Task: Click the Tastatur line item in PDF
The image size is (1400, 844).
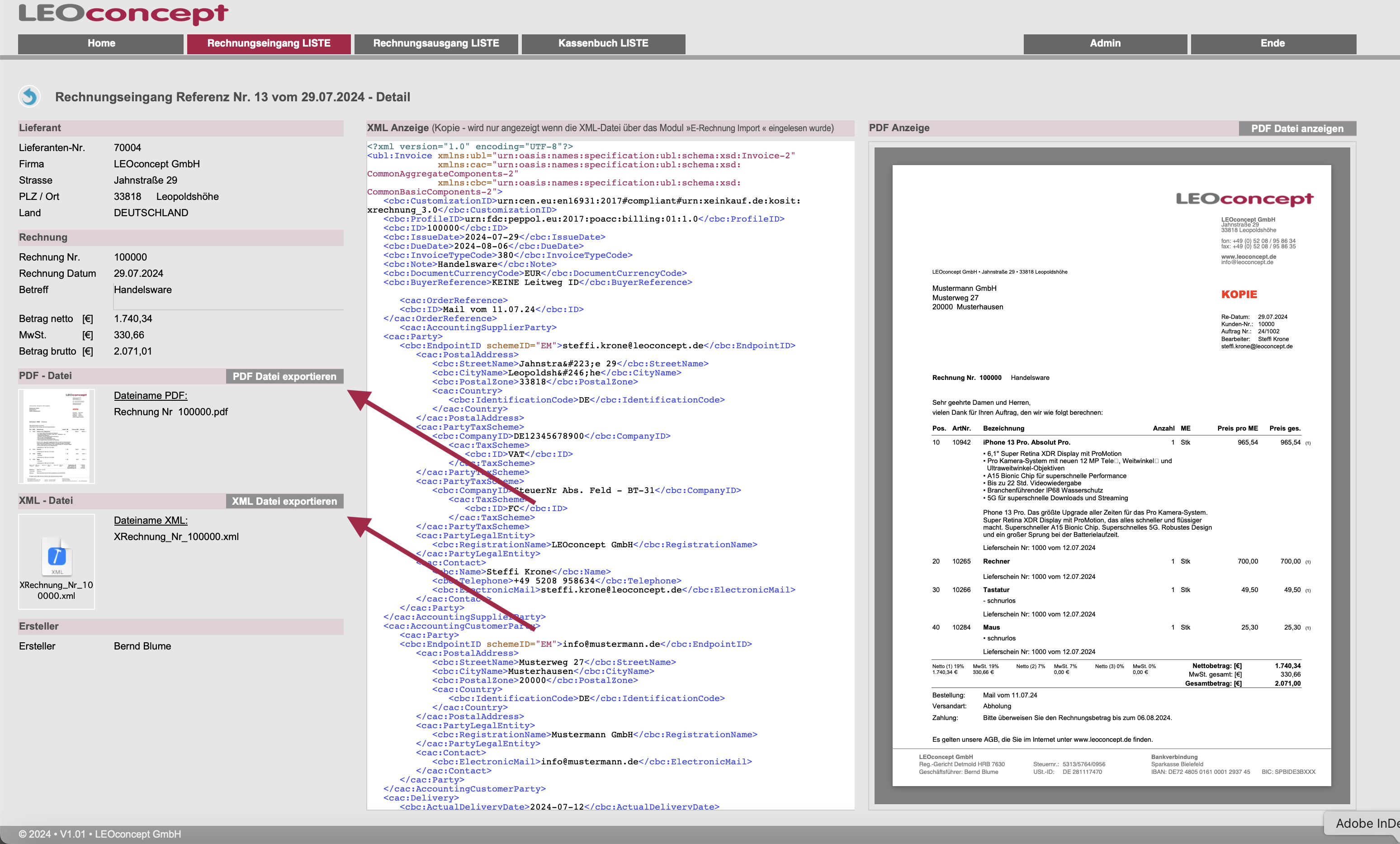Action: coord(996,590)
